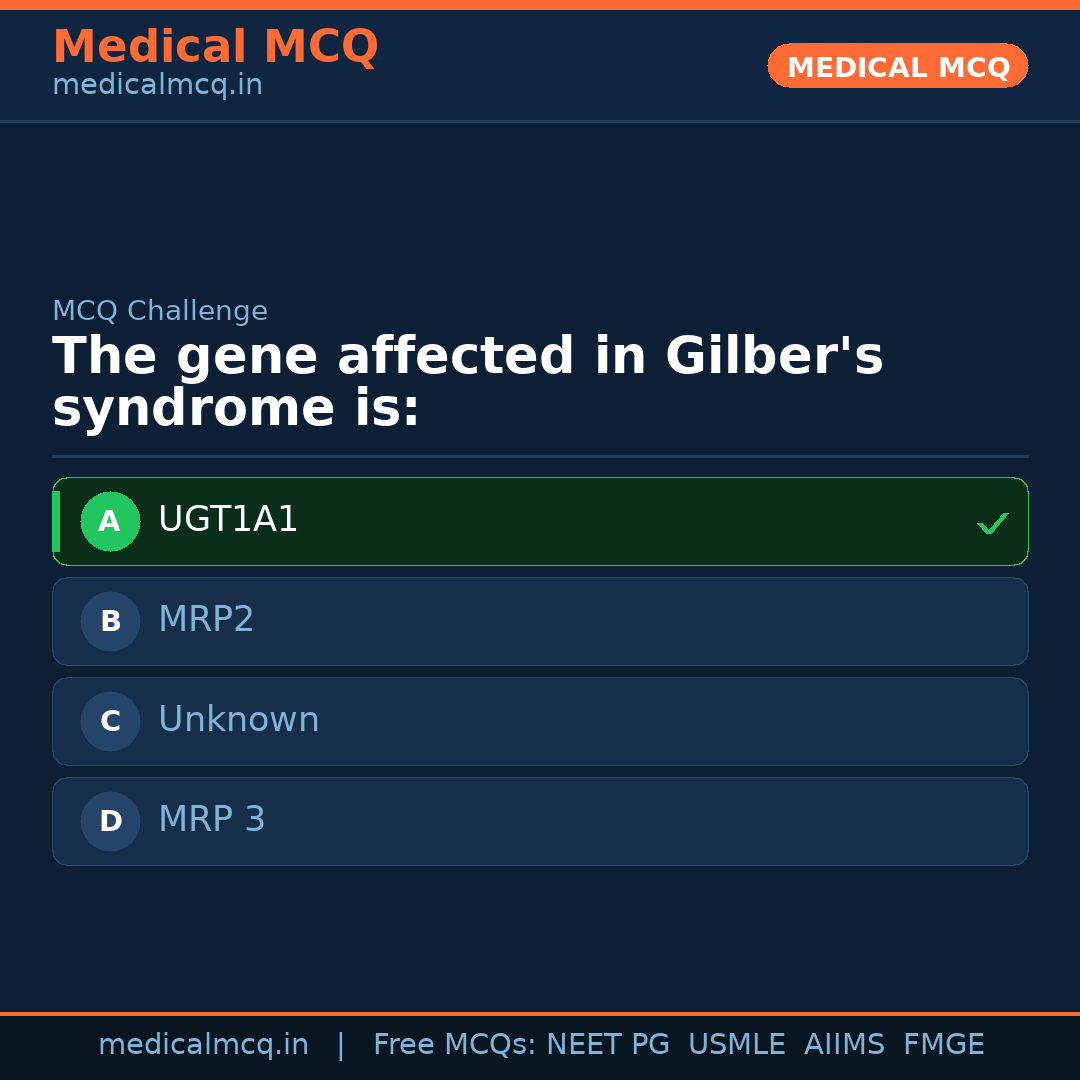This screenshot has height=1080, width=1080.
Task: Open the footer medicalmcq.in link
Action: 203,1045
